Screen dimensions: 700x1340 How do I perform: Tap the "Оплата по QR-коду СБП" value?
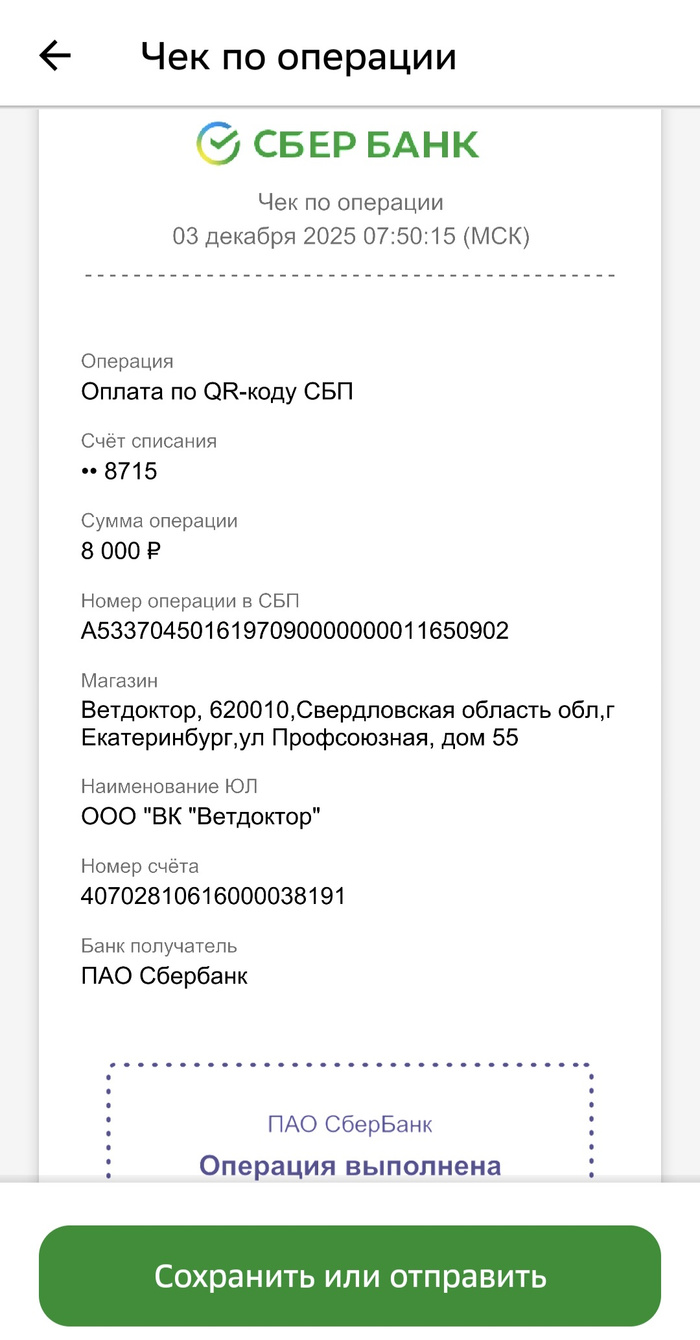(x=217, y=391)
